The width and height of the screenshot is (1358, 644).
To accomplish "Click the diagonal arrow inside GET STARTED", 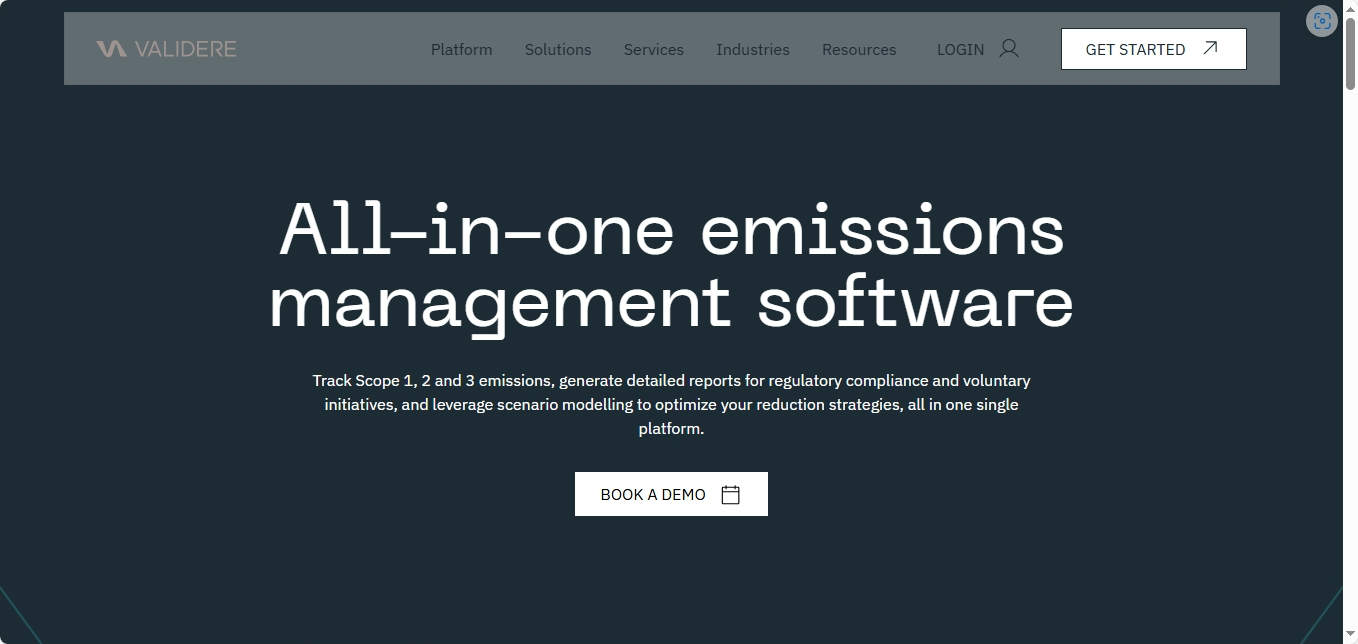I will [1211, 47].
